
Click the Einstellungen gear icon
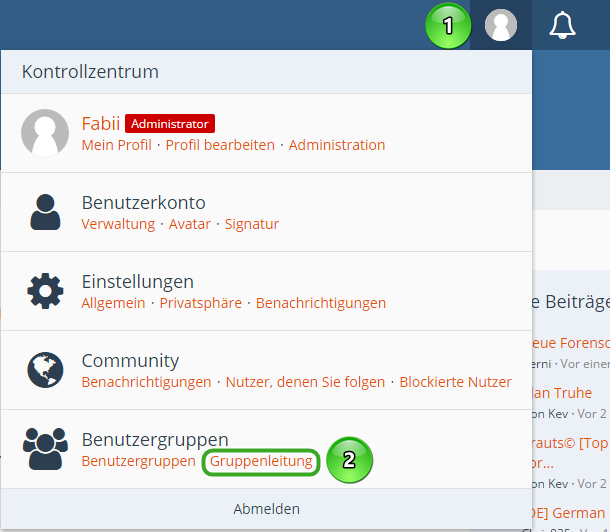[45, 291]
